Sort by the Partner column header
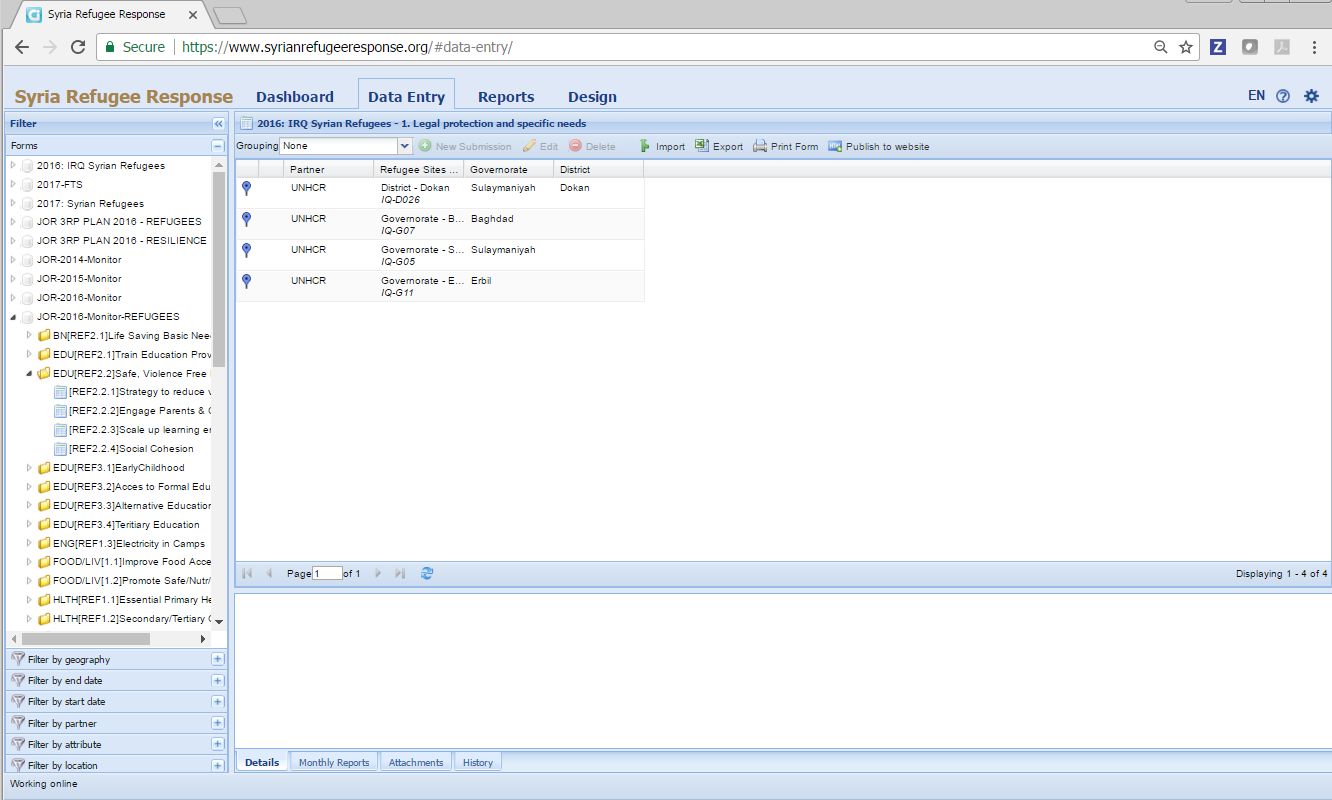This screenshot has height=800, width=1332. tap(329, 169)
